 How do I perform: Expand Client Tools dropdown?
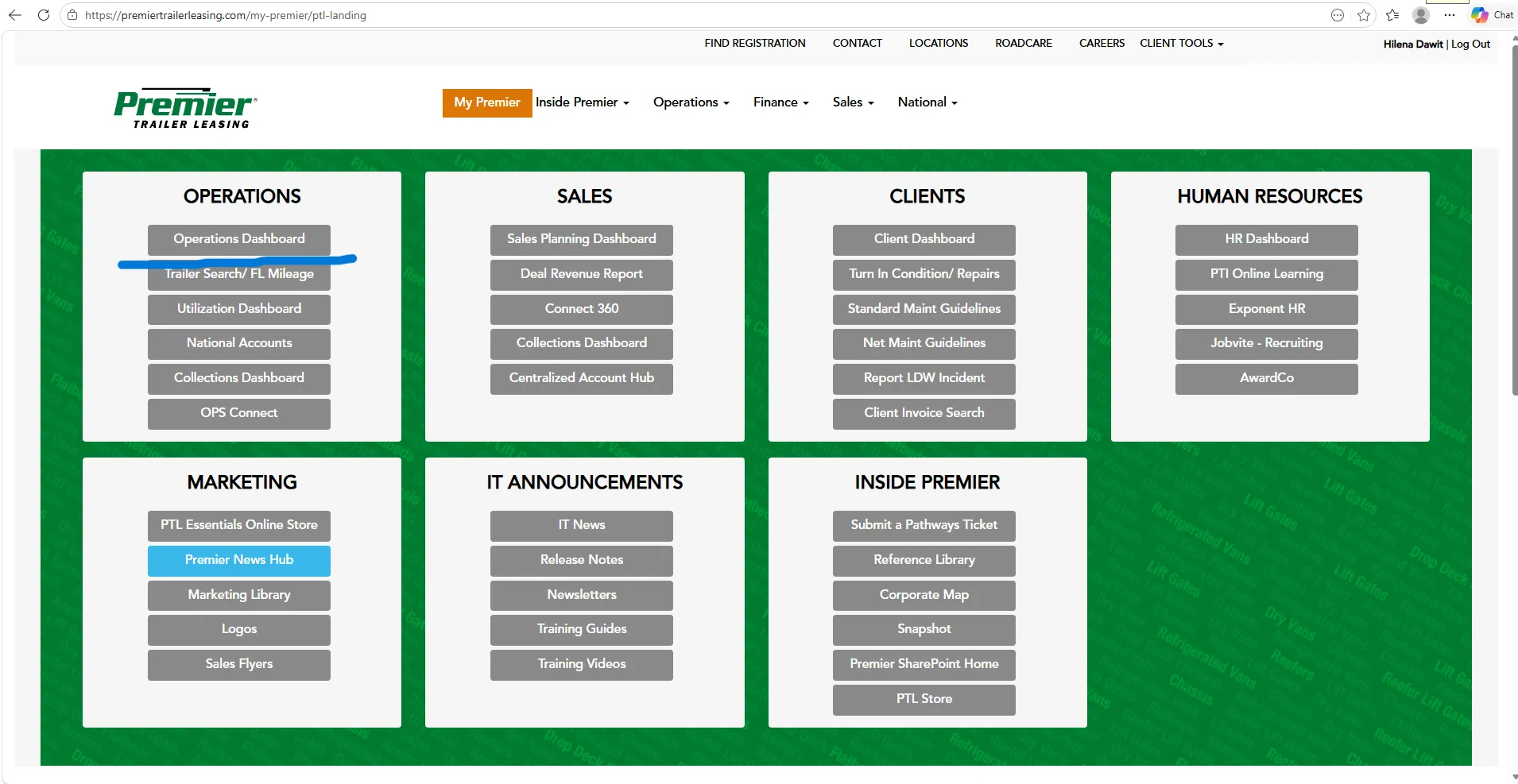pos(1182,43)
